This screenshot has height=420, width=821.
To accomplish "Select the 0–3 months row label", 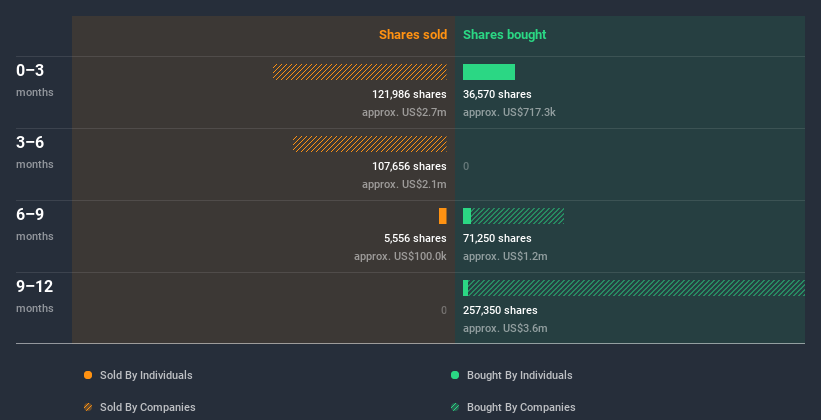I will (35, 80).
